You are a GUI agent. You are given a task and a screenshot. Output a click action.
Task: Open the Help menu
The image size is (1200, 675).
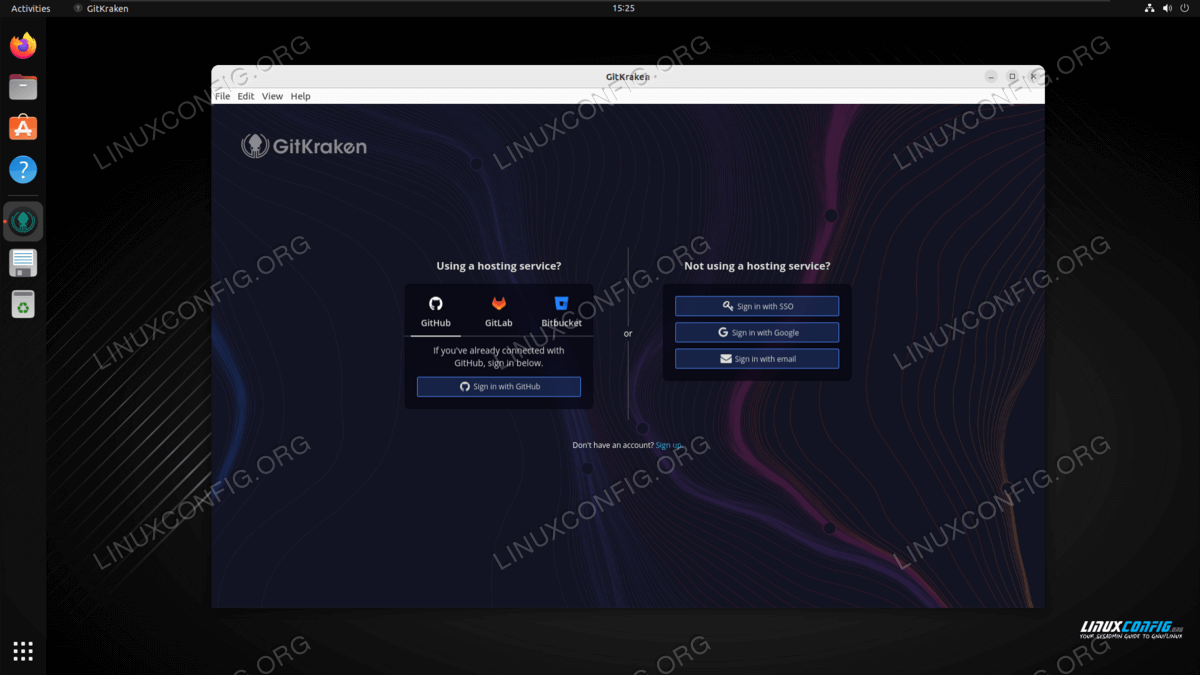pos(300,96)
